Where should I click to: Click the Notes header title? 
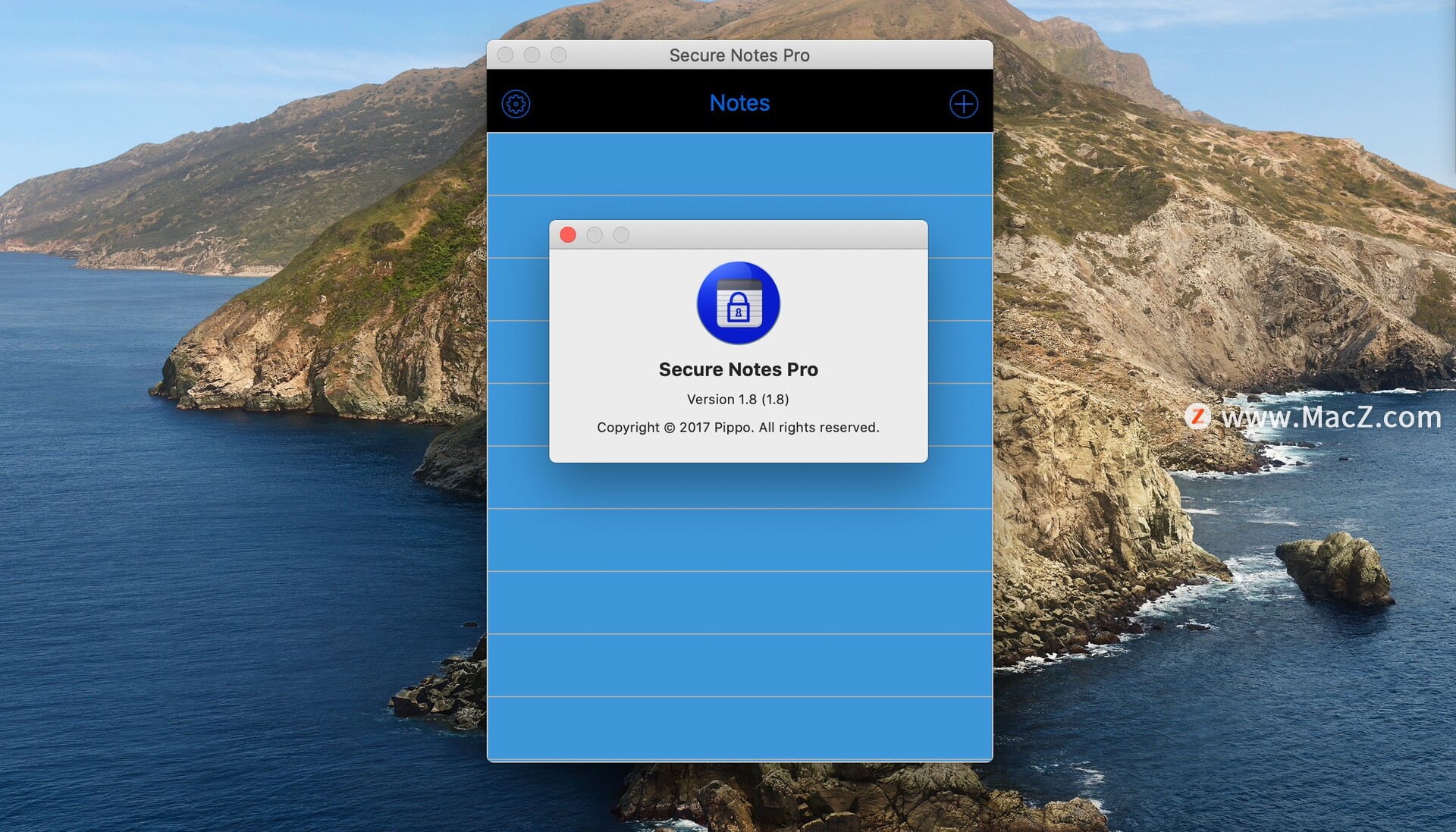point(739,103)
